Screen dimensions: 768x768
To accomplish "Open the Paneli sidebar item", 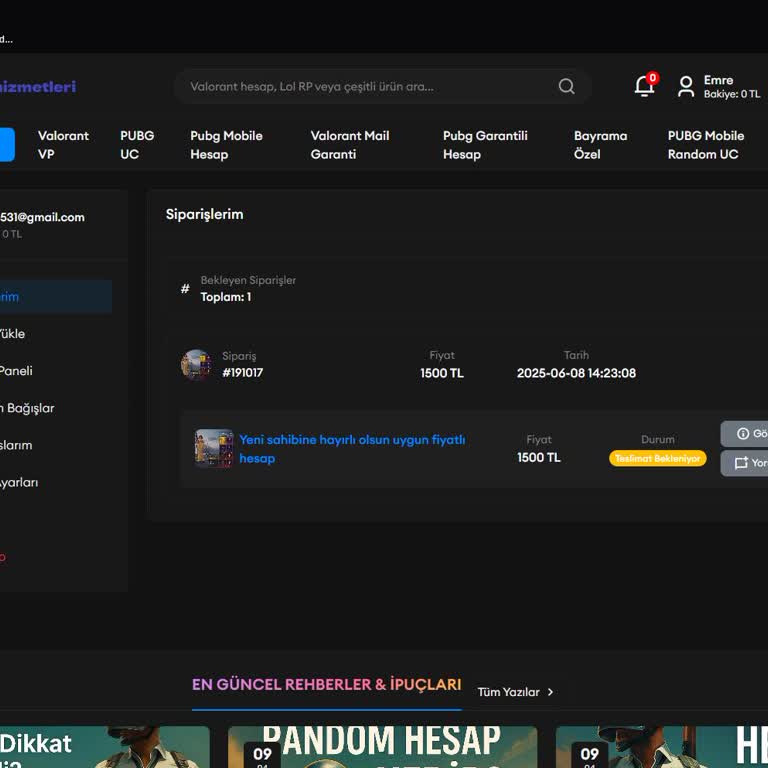I will [x=16, y=371].
